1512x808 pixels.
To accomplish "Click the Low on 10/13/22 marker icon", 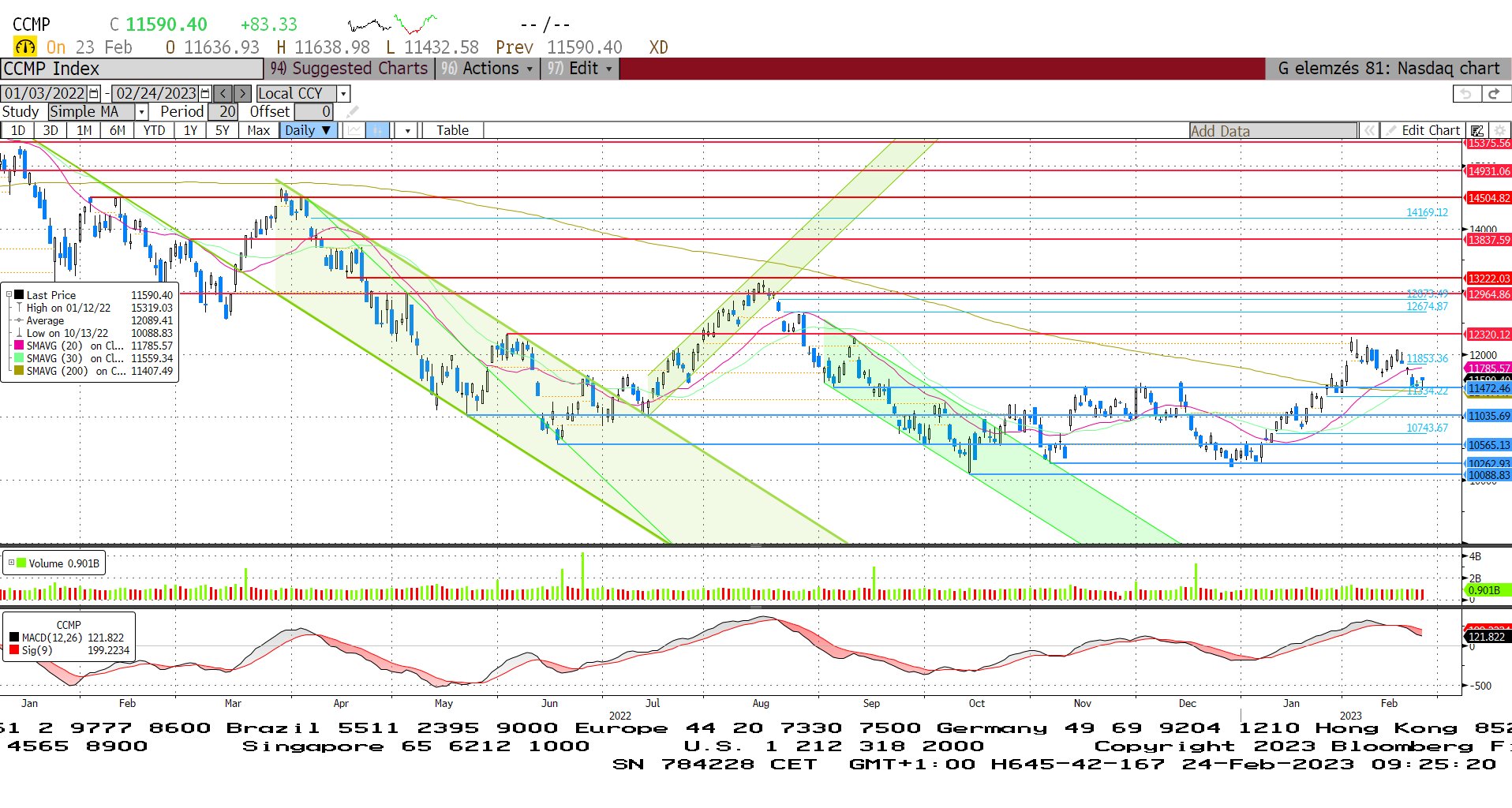I will click(19, 333).
